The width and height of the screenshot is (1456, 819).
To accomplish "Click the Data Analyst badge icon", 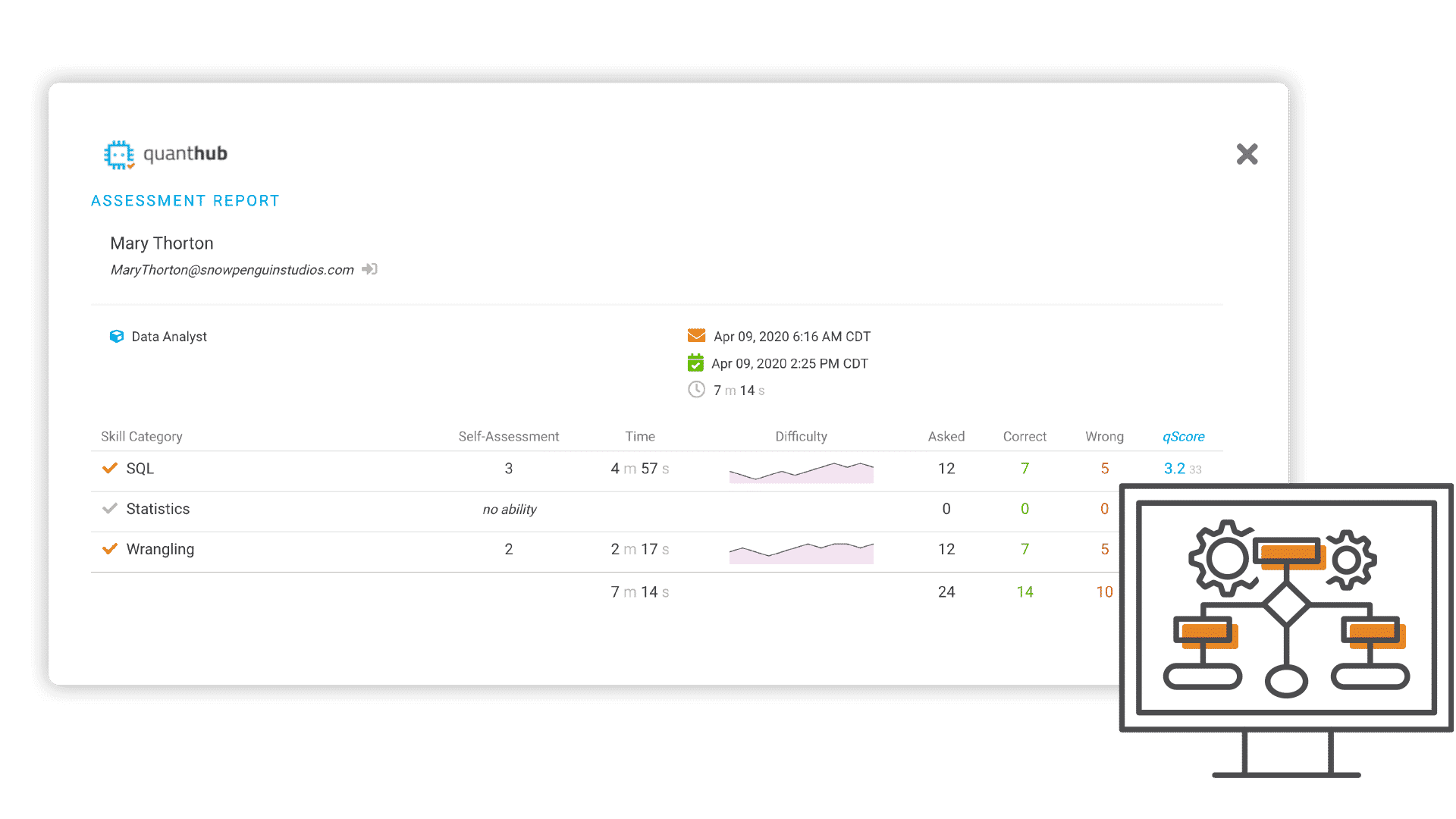I will point(115,336).
